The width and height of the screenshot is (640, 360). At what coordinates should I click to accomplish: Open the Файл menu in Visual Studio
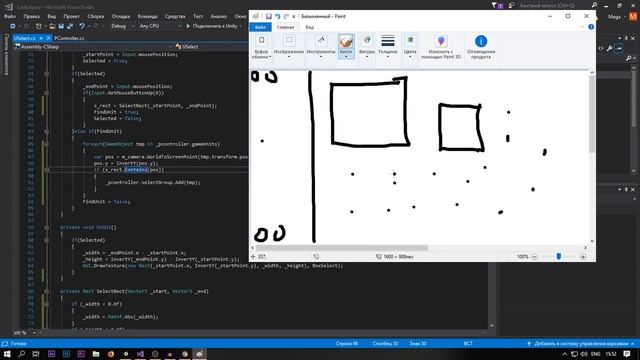click(x=10, y=16)
